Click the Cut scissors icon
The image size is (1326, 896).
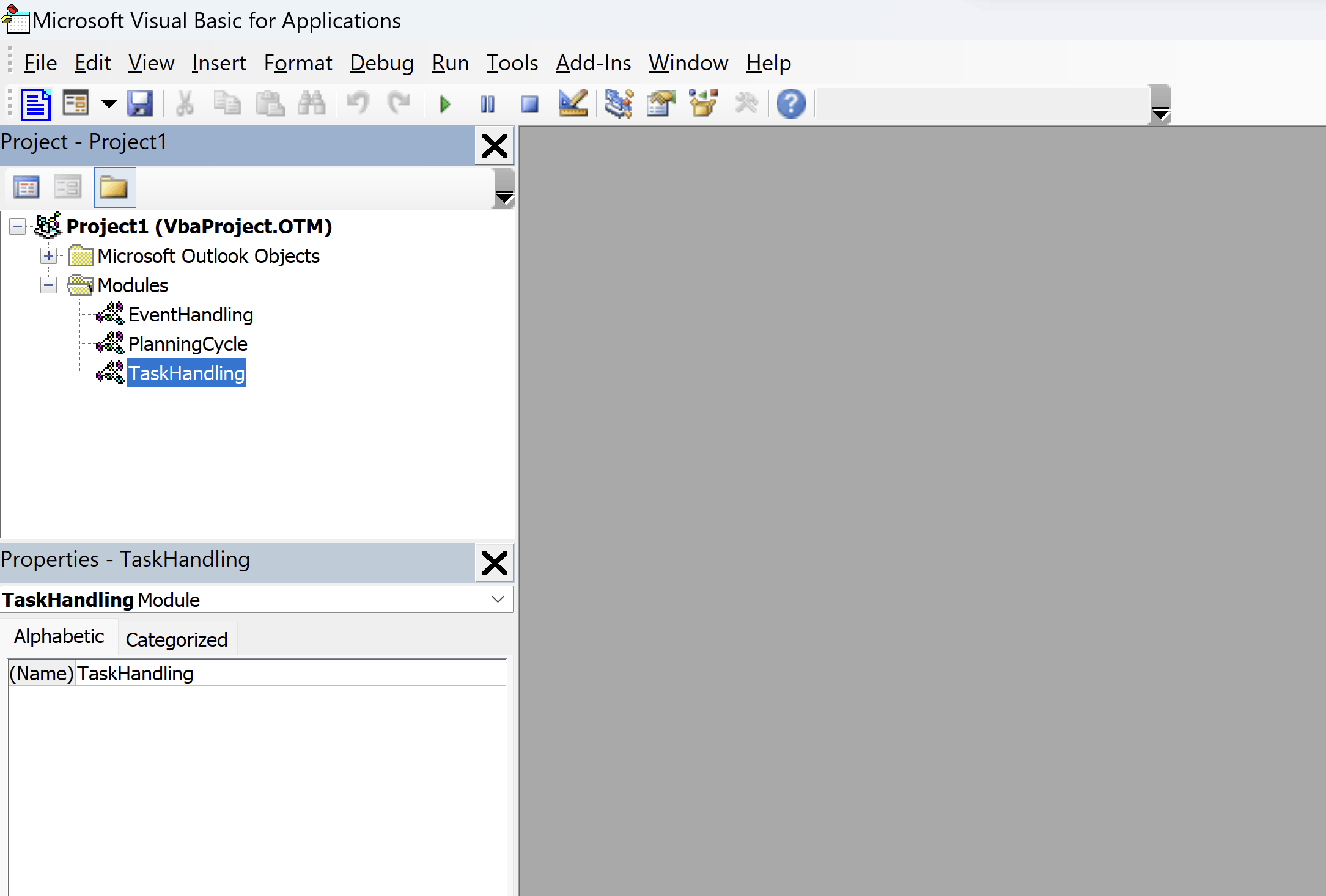[x=185, y=104]
